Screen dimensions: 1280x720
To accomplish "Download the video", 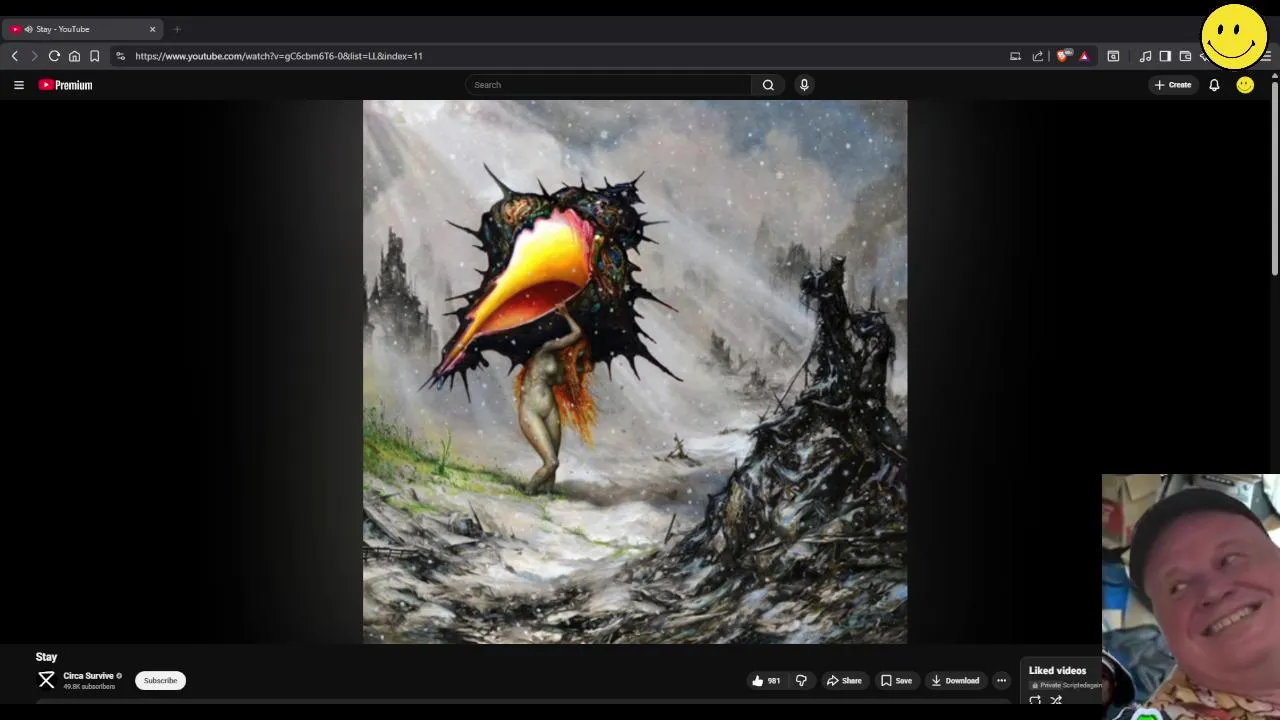I will [x=955, y=681].
